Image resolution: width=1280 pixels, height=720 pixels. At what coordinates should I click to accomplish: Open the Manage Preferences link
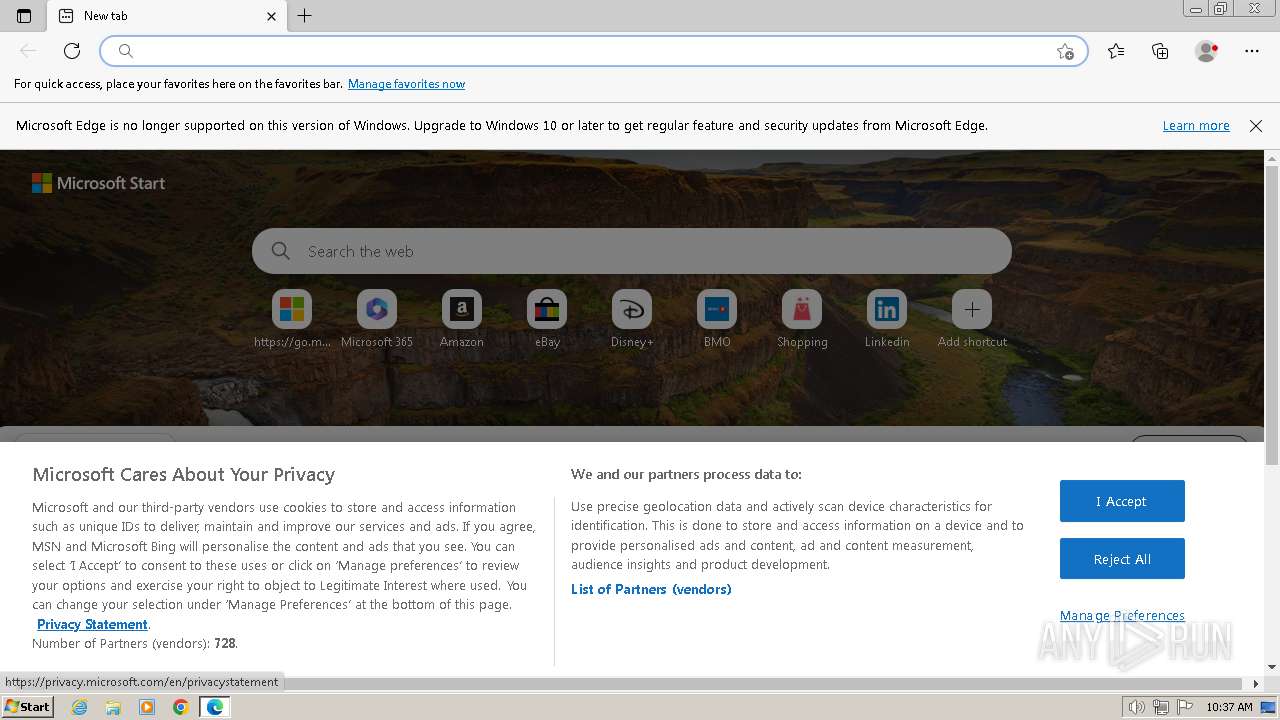(x=1122, y=615)
